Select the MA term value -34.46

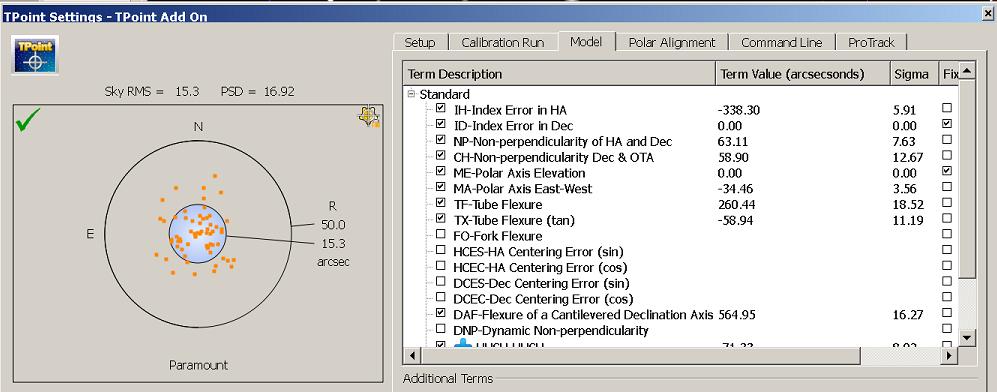(736, 189)
